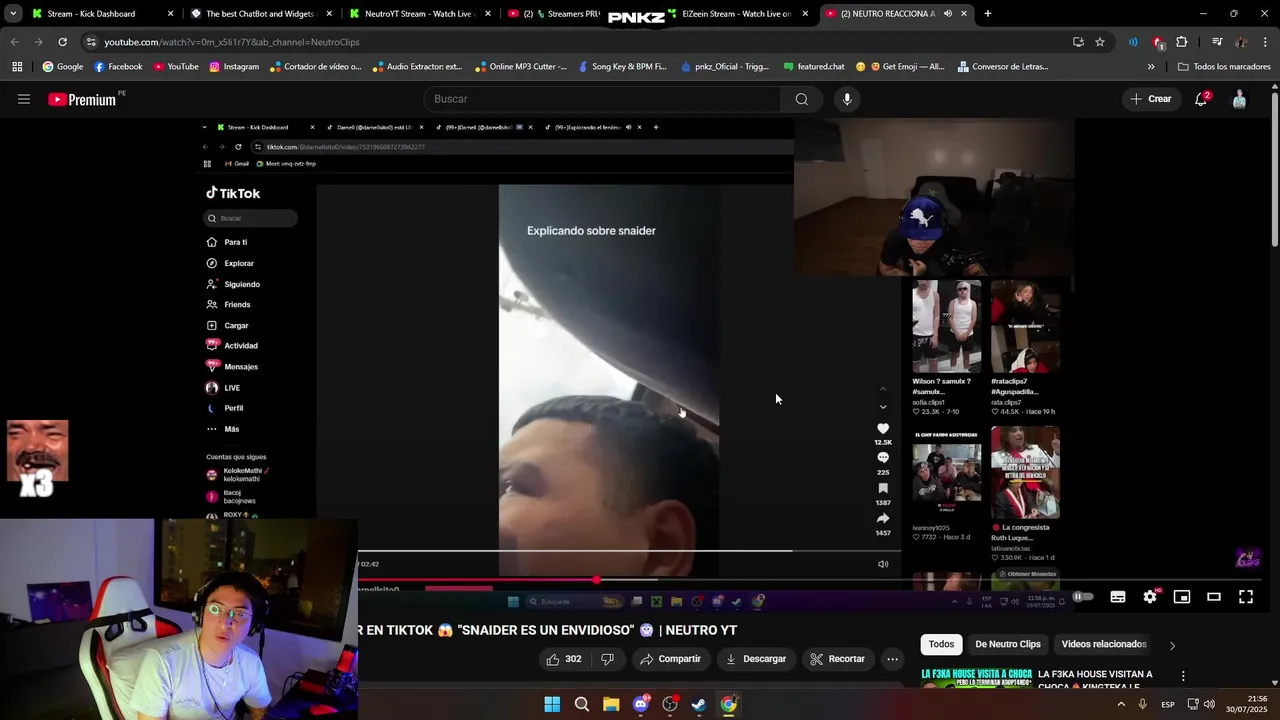This screenshot has width=1280, height=720.
Task: Open Chrome media control icon
Action: click(1217, 42)
